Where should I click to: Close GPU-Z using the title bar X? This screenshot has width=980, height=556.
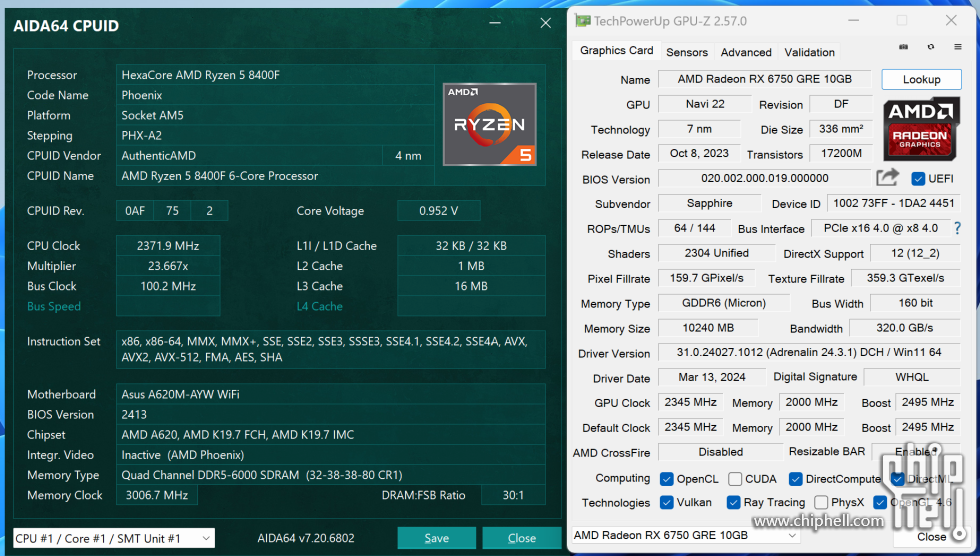point(951,21)
